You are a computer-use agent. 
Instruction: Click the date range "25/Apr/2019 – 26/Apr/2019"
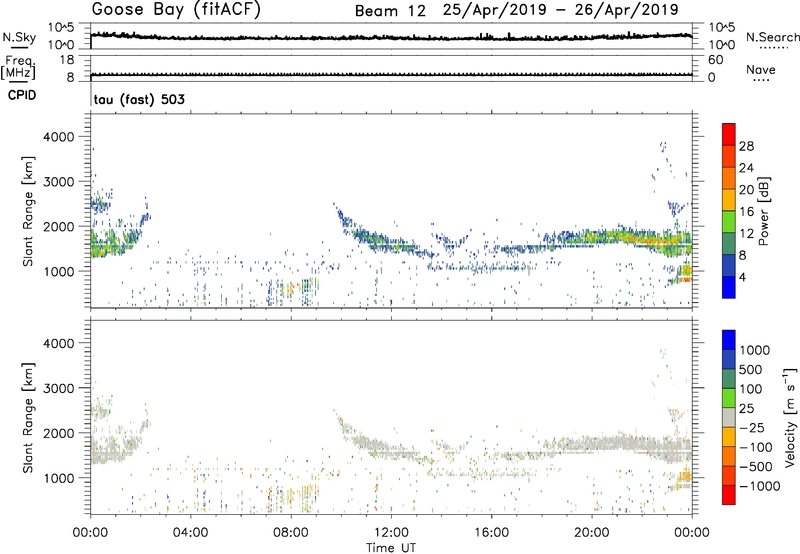click(x=560, y=10)
